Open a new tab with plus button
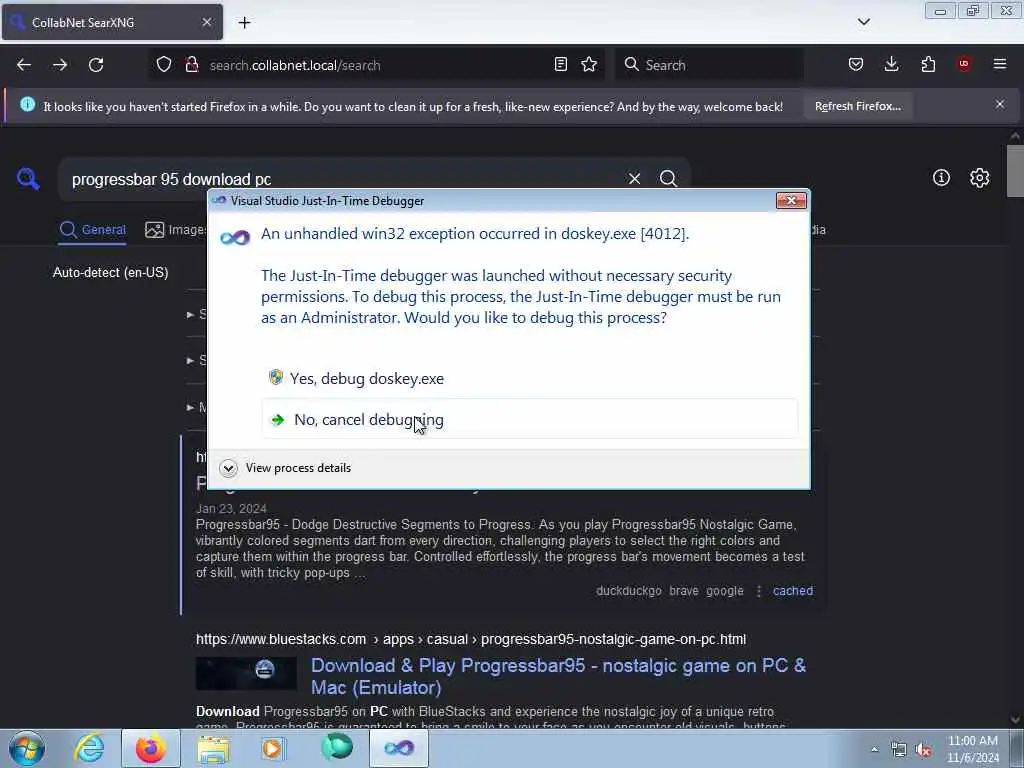Screen dimensions: 1024x768 [244, 23]
